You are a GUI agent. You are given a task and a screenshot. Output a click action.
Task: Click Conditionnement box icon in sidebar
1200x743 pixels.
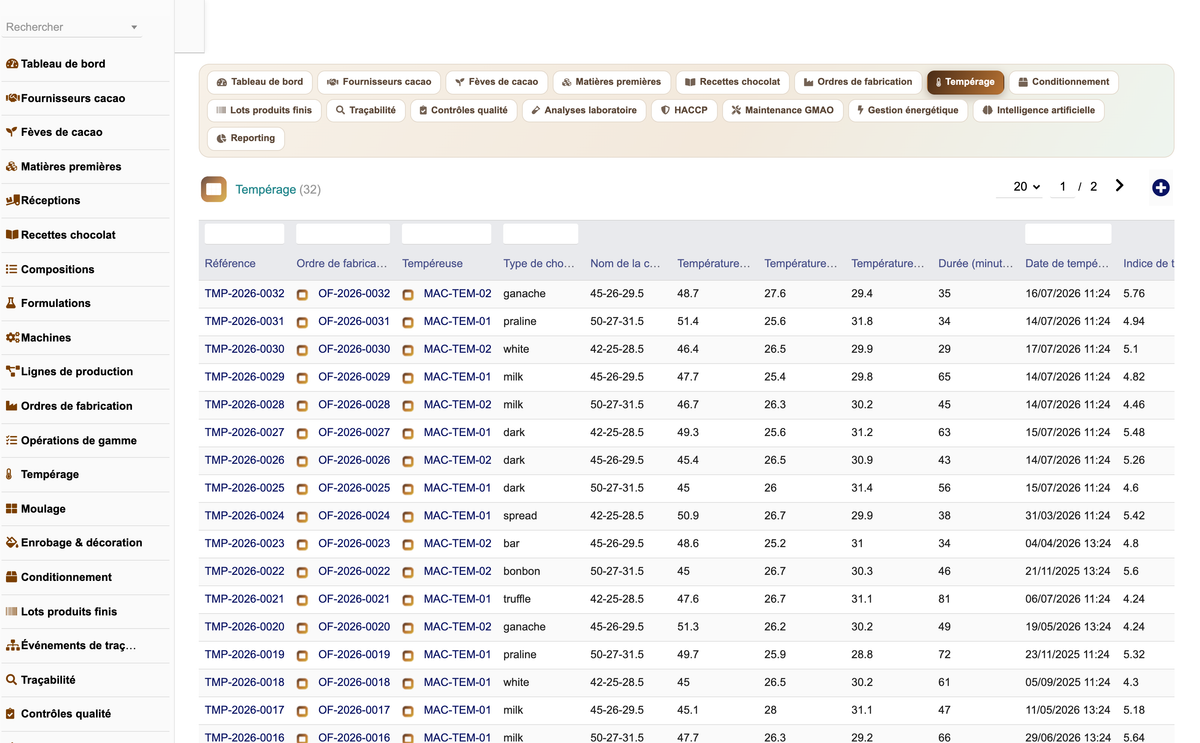[12, 577]
